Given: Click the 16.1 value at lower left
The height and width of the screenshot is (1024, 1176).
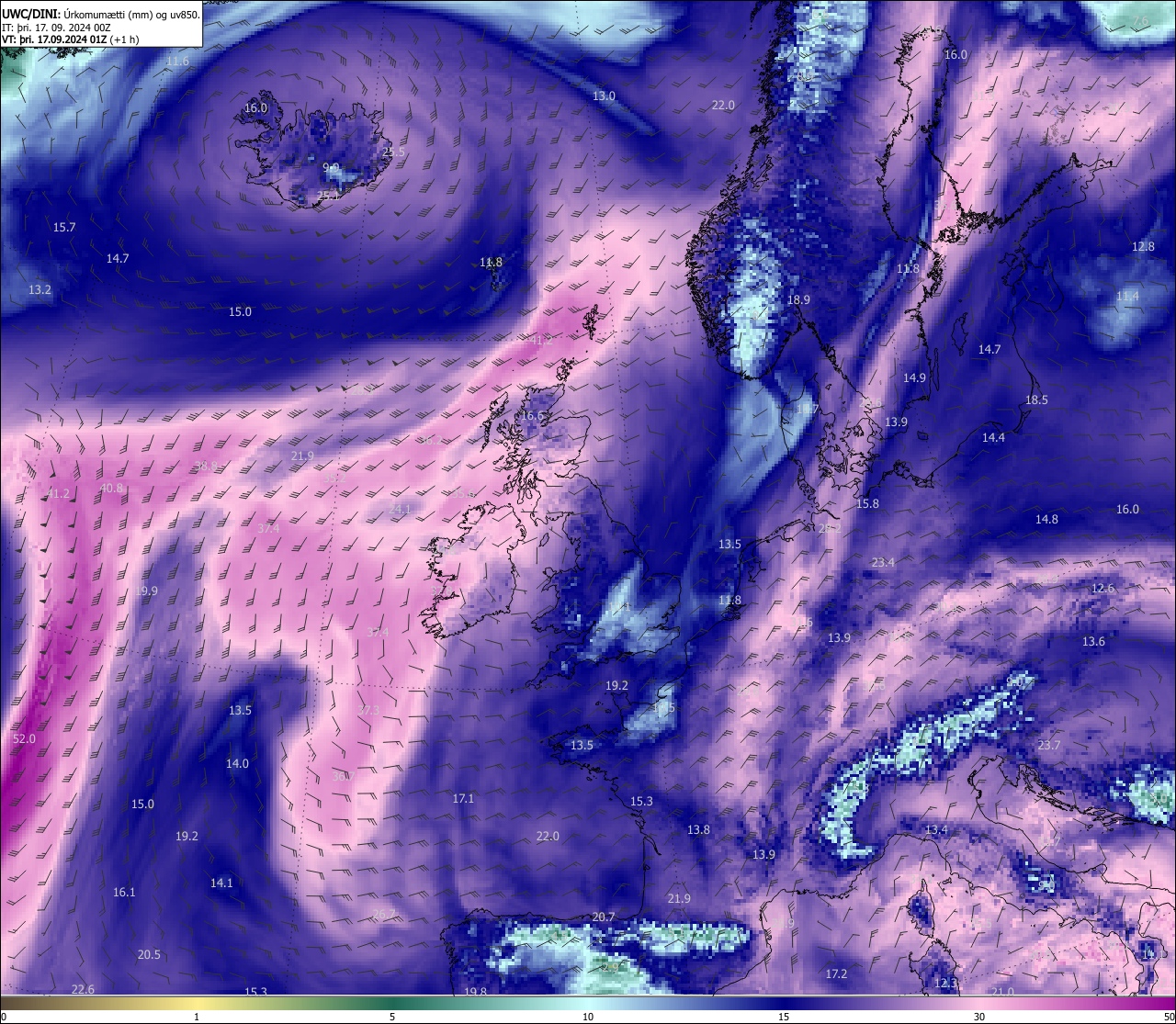Looking at the screenshot, I should click(x=124, y=892).
